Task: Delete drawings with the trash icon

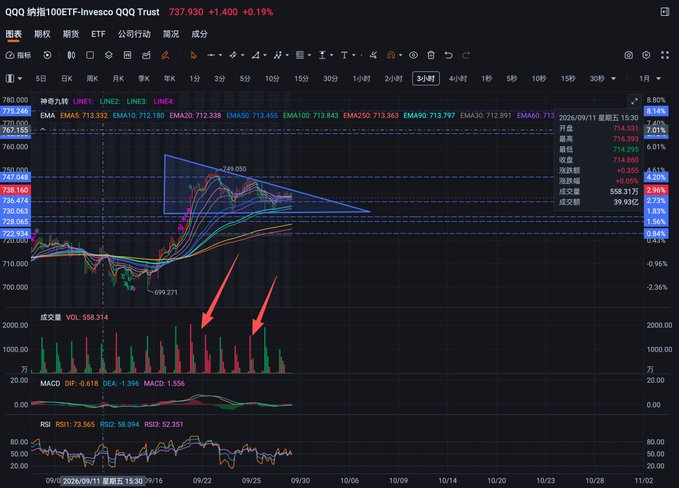Action: pyautogui.click(x=431, y=55)
